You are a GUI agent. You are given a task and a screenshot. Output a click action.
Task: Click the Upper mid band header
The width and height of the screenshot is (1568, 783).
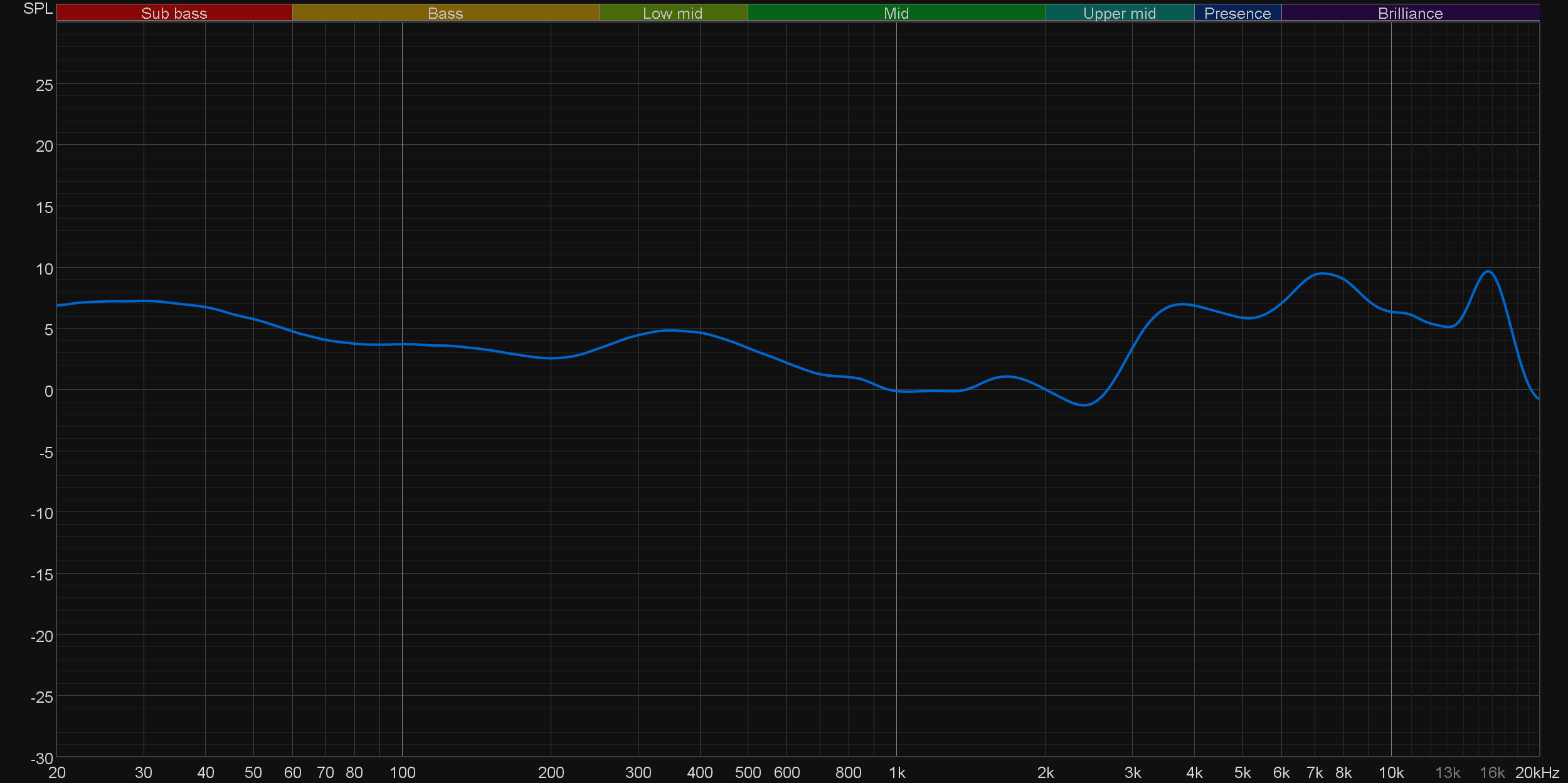1119,13
